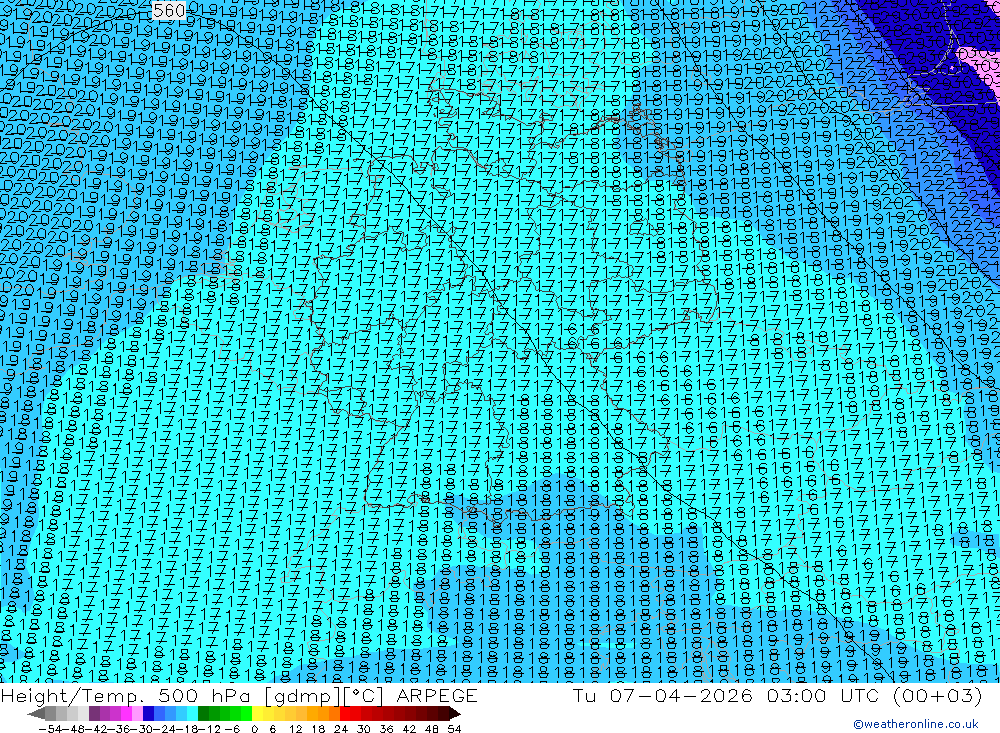The width and height of the screenshot is (1000, 733).
Task: Pick the cyan swatch just before -18
Action: [x=192, y=713]
